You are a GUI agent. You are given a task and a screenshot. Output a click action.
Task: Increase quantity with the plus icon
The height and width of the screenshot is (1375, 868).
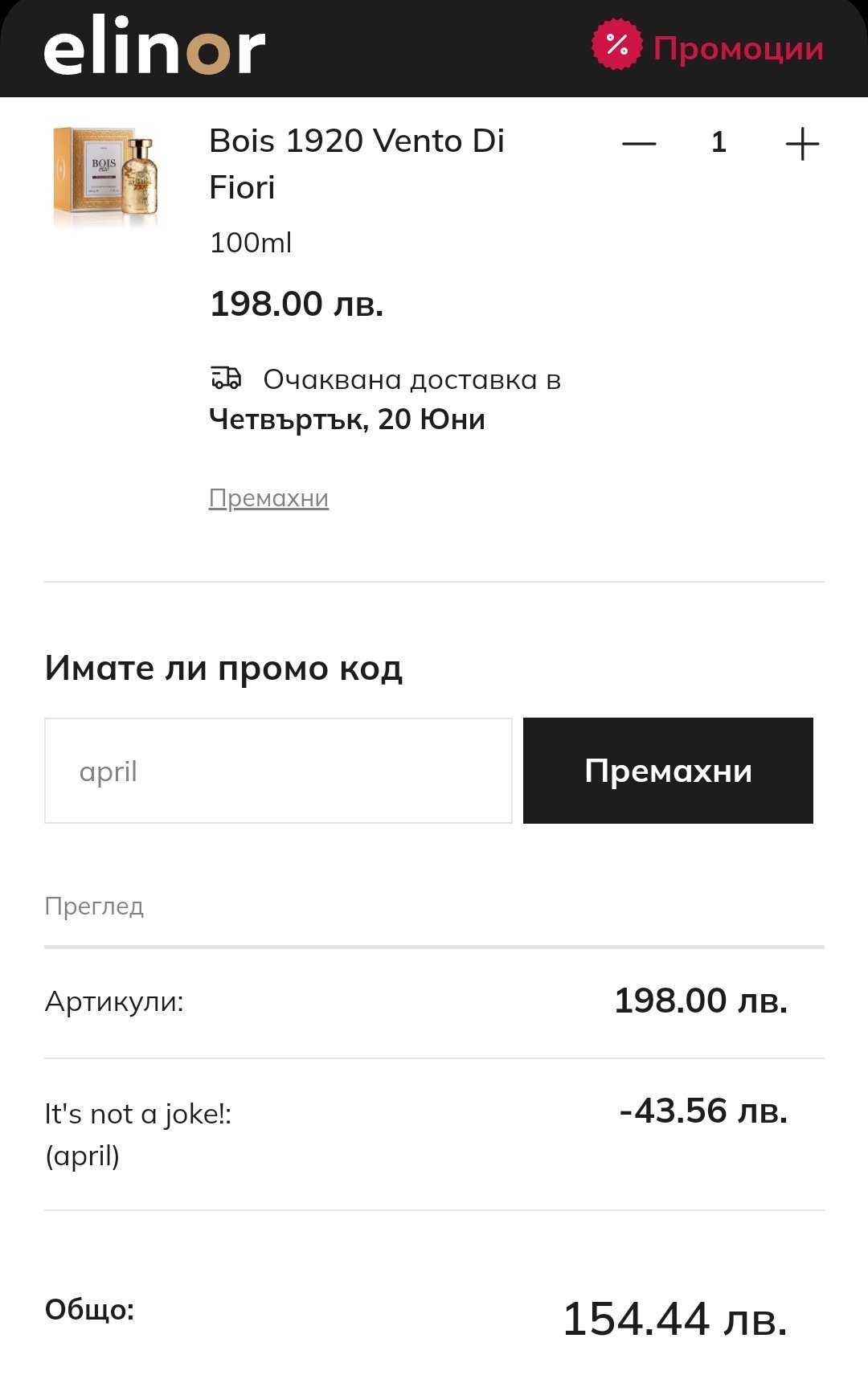[x=801, y=145]
